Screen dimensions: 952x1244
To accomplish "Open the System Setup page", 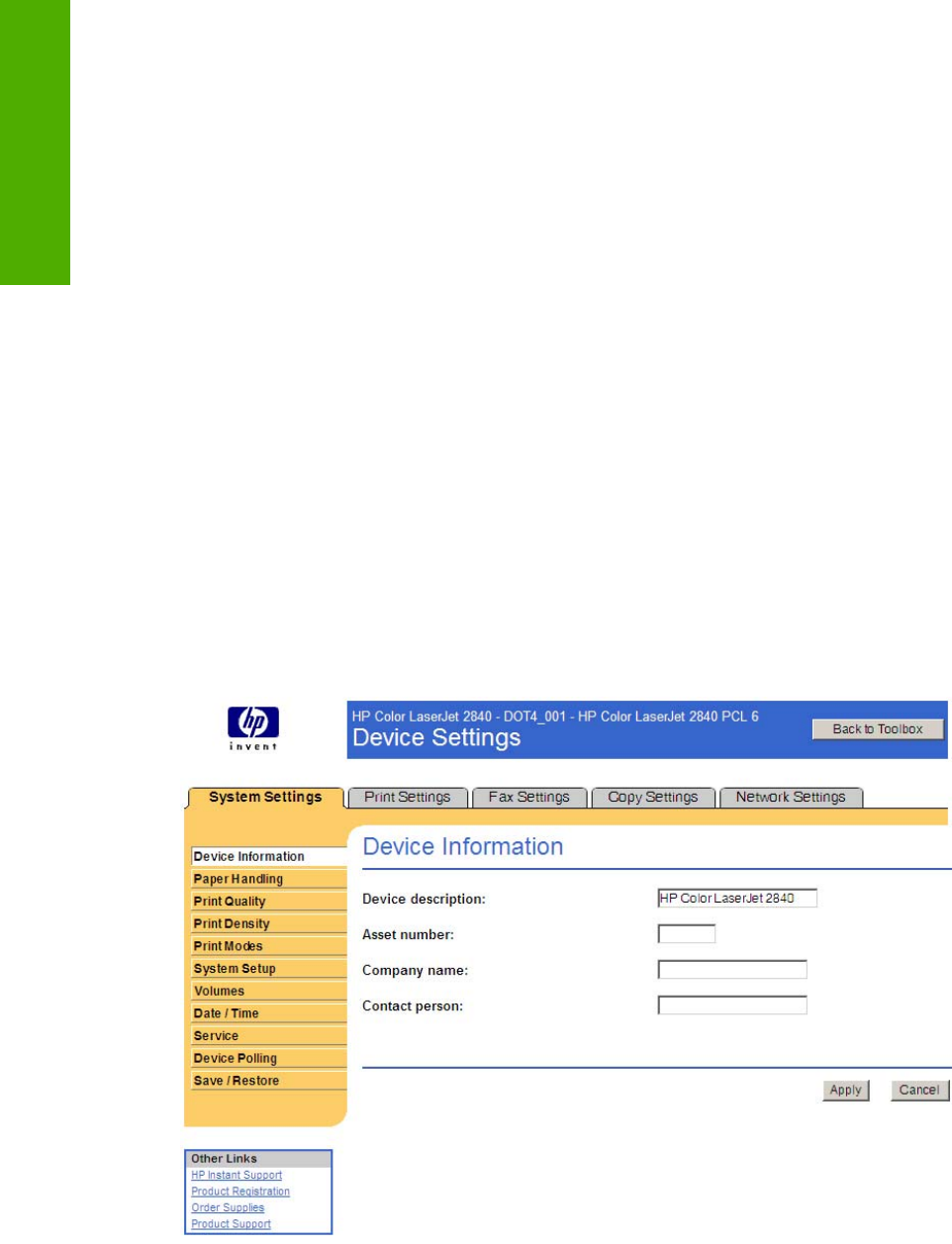I will coord(268,969).
